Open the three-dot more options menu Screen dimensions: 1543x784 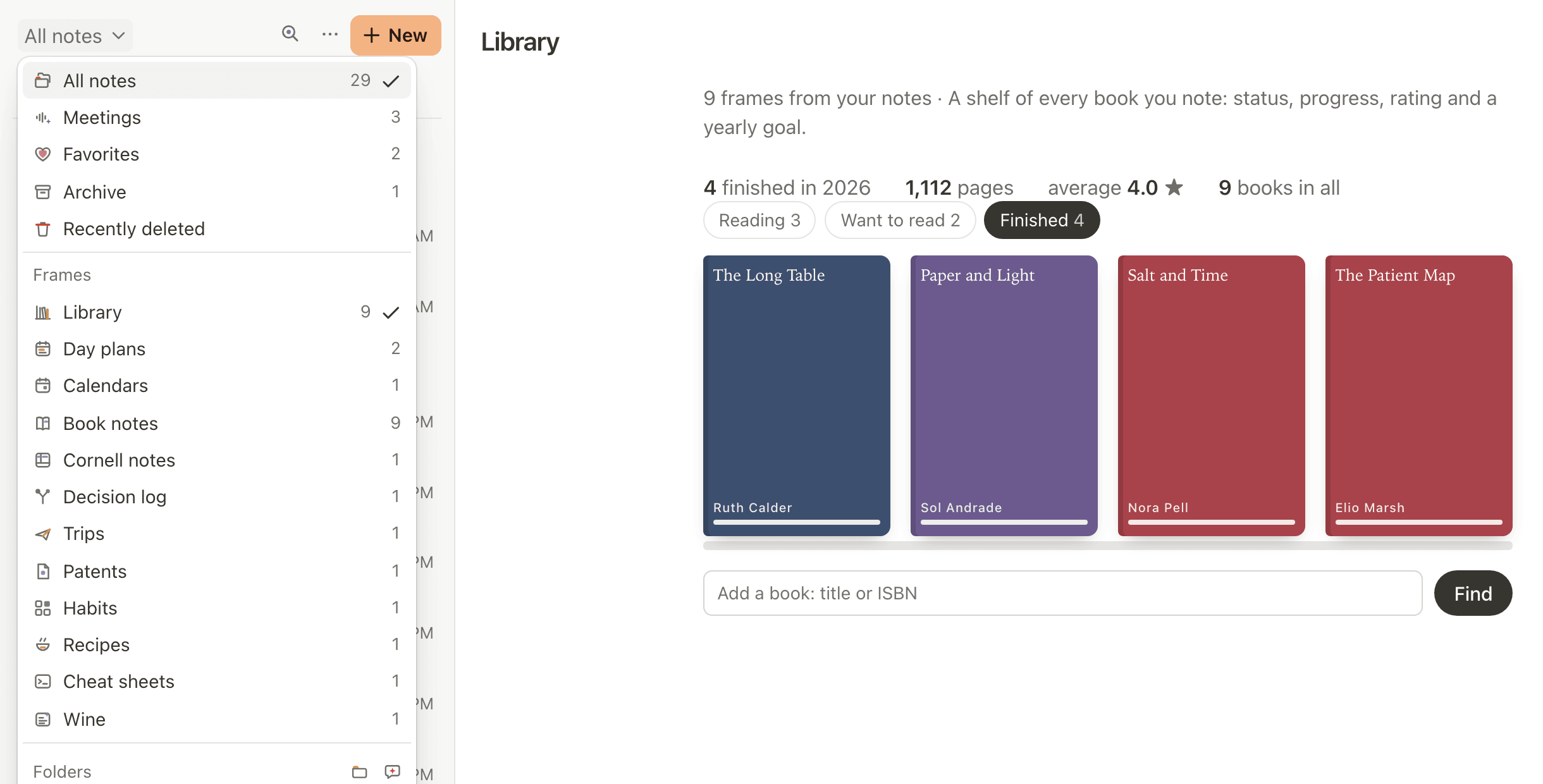pyautogui.click(x=329, y=35)
